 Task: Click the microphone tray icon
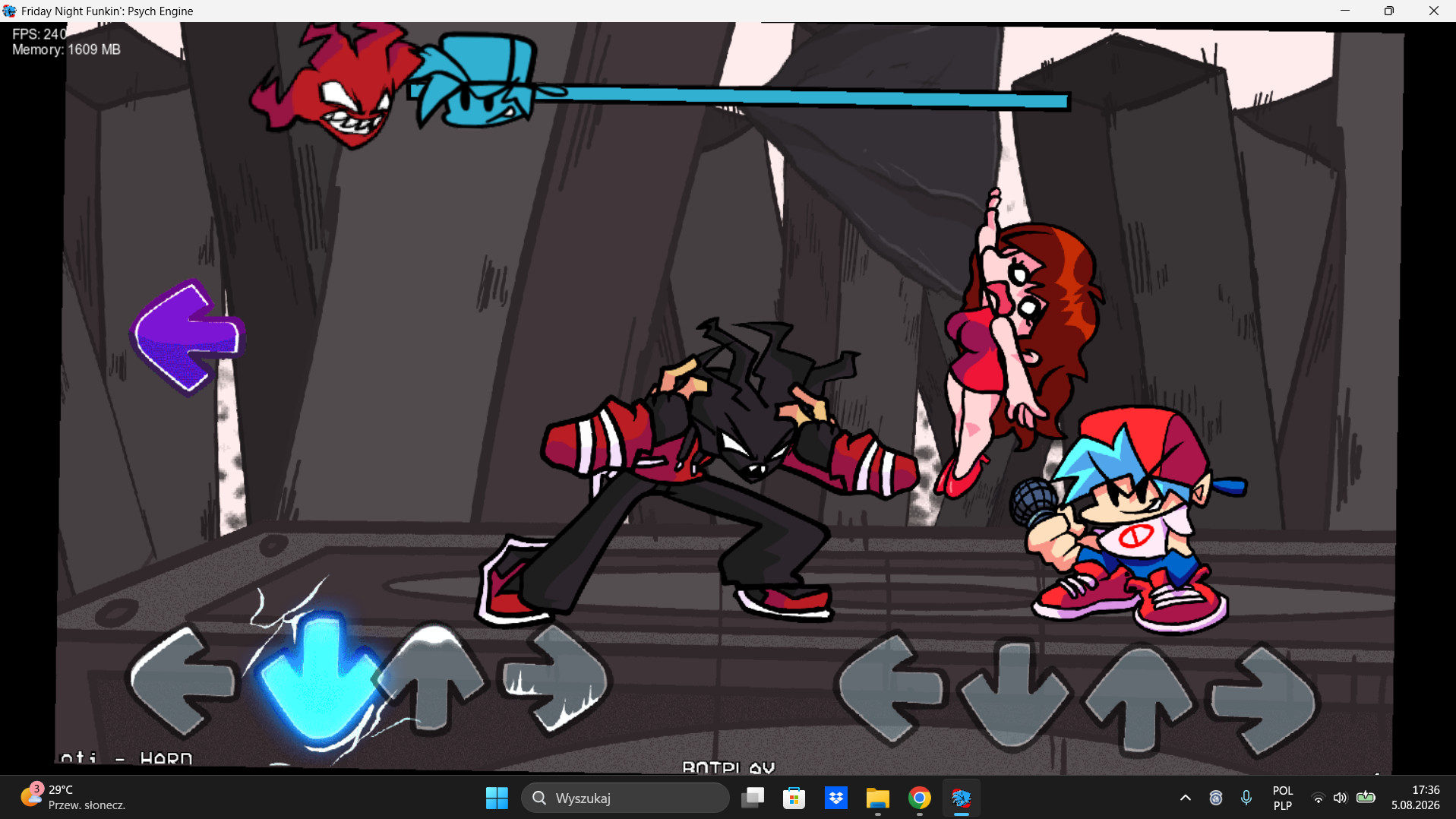[1246, 798]
